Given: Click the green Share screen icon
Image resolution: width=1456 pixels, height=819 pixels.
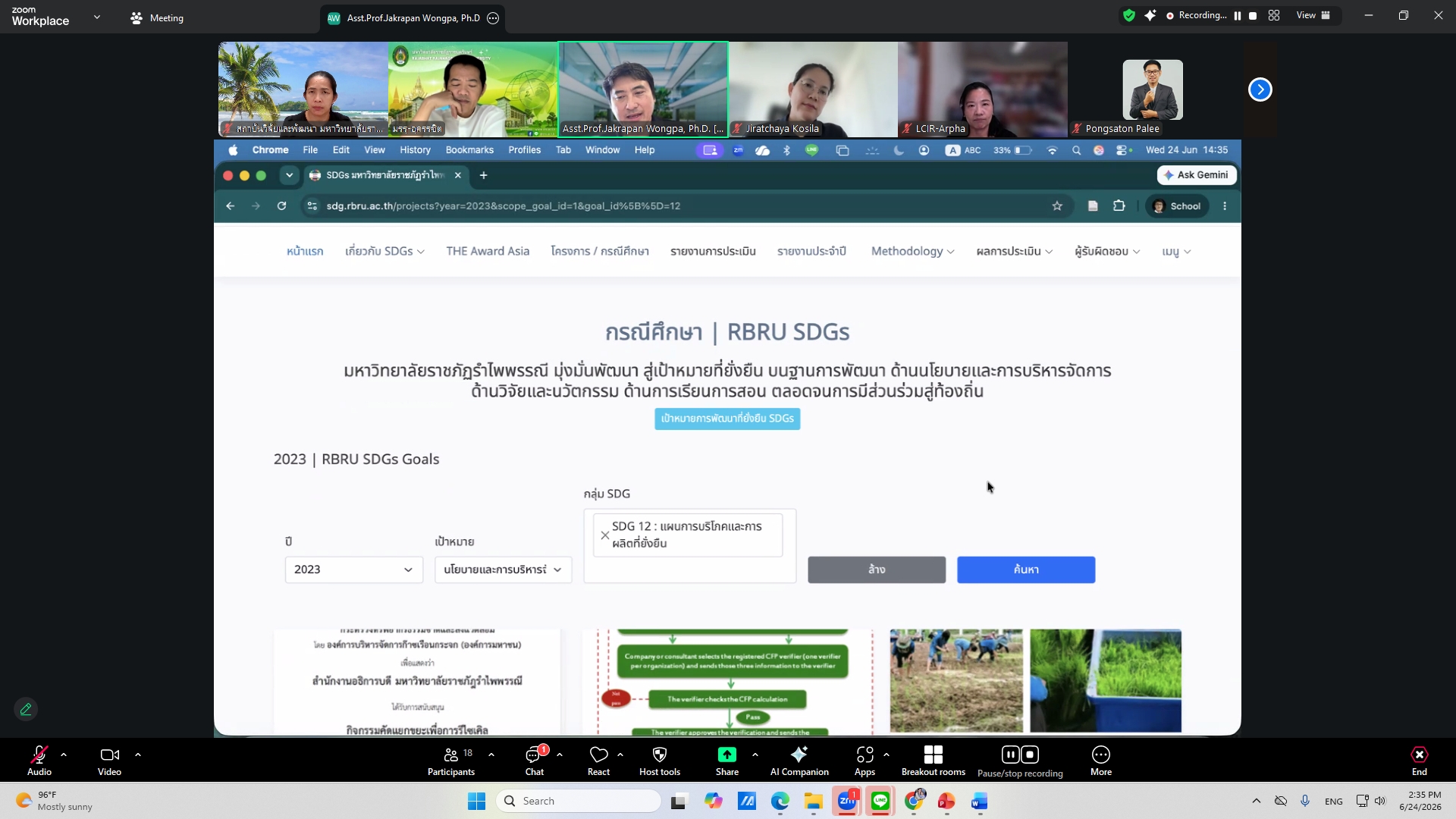Looking at the screenshot, I should coord(726,755).
